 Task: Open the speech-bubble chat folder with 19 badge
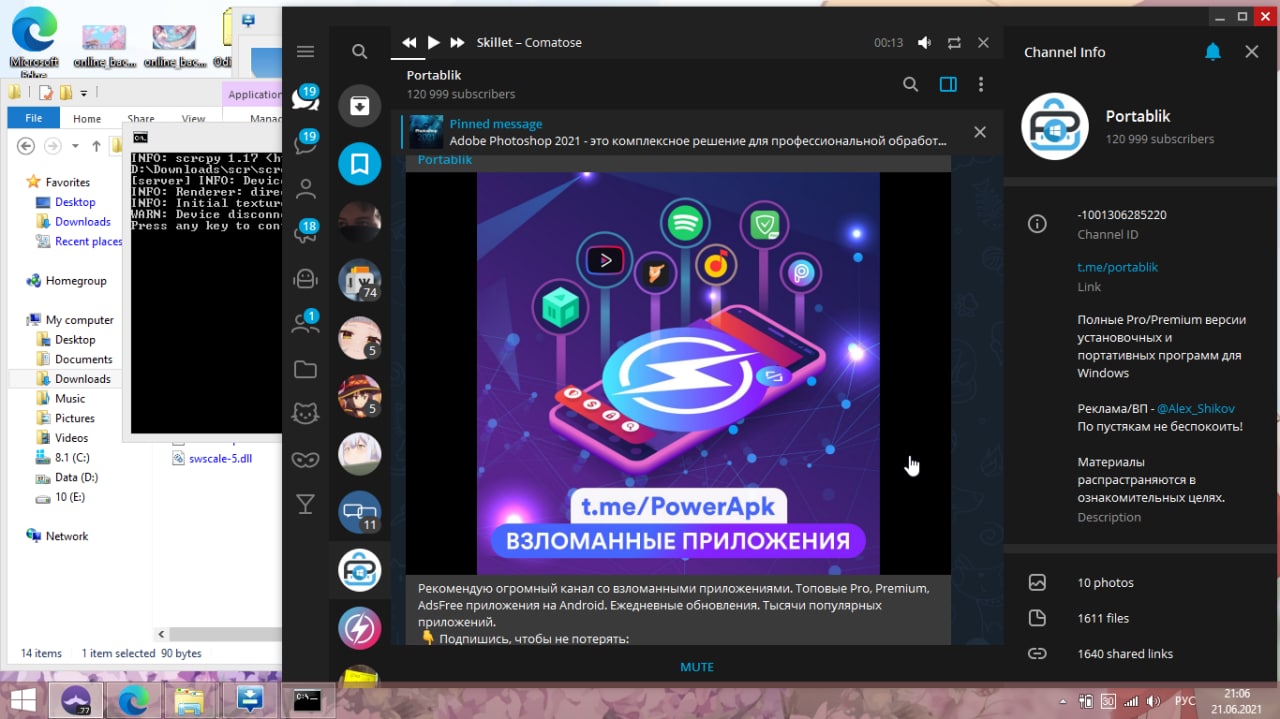pos(306,143)
